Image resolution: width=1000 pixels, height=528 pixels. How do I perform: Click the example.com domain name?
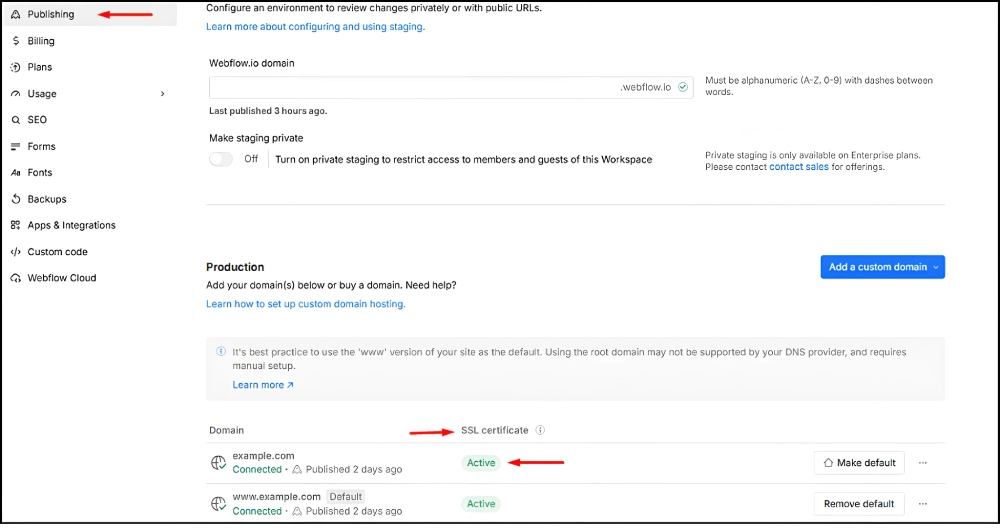point(263,456)
